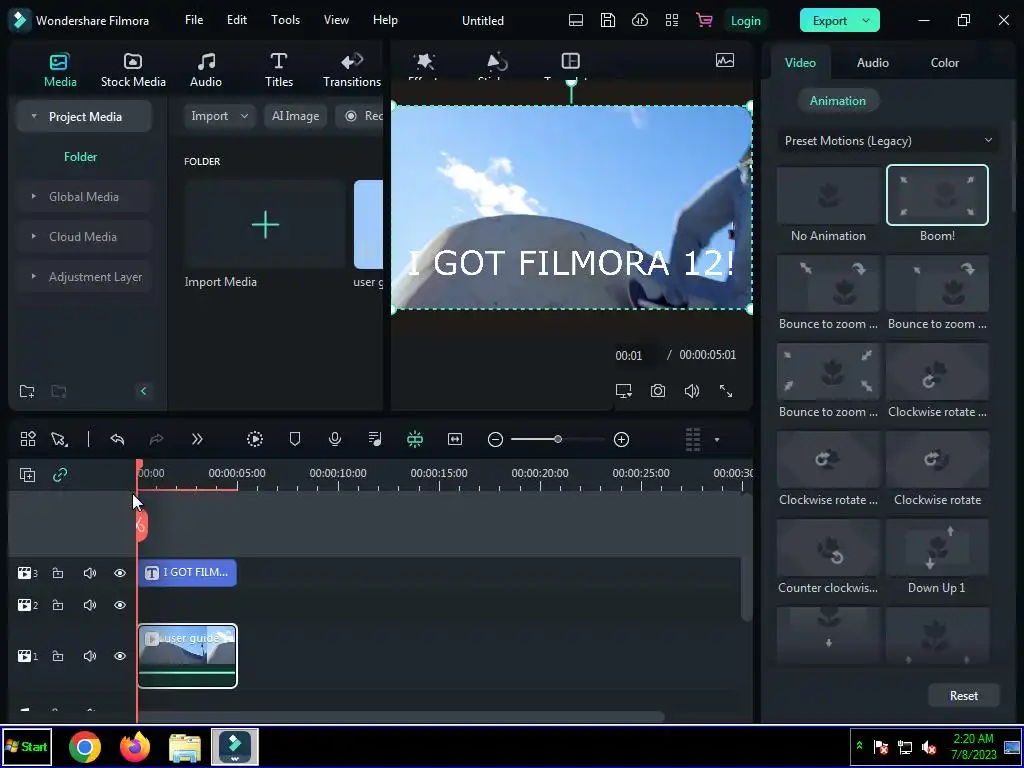Click the timeline layout grid icon
This screenshot has width=1024, height=768.
(x=28, y=440)
